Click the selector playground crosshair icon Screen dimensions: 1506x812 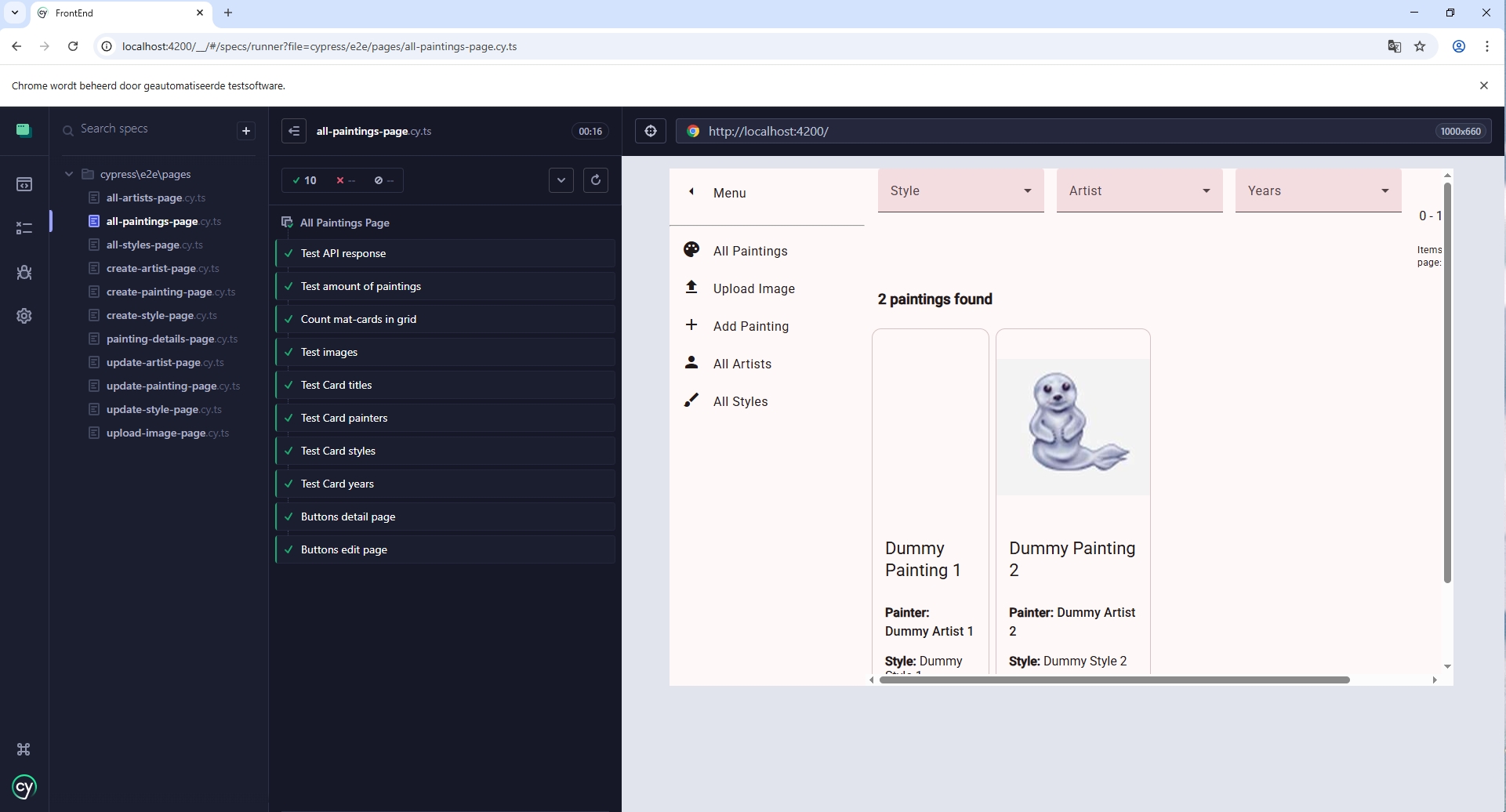(651, 131)
